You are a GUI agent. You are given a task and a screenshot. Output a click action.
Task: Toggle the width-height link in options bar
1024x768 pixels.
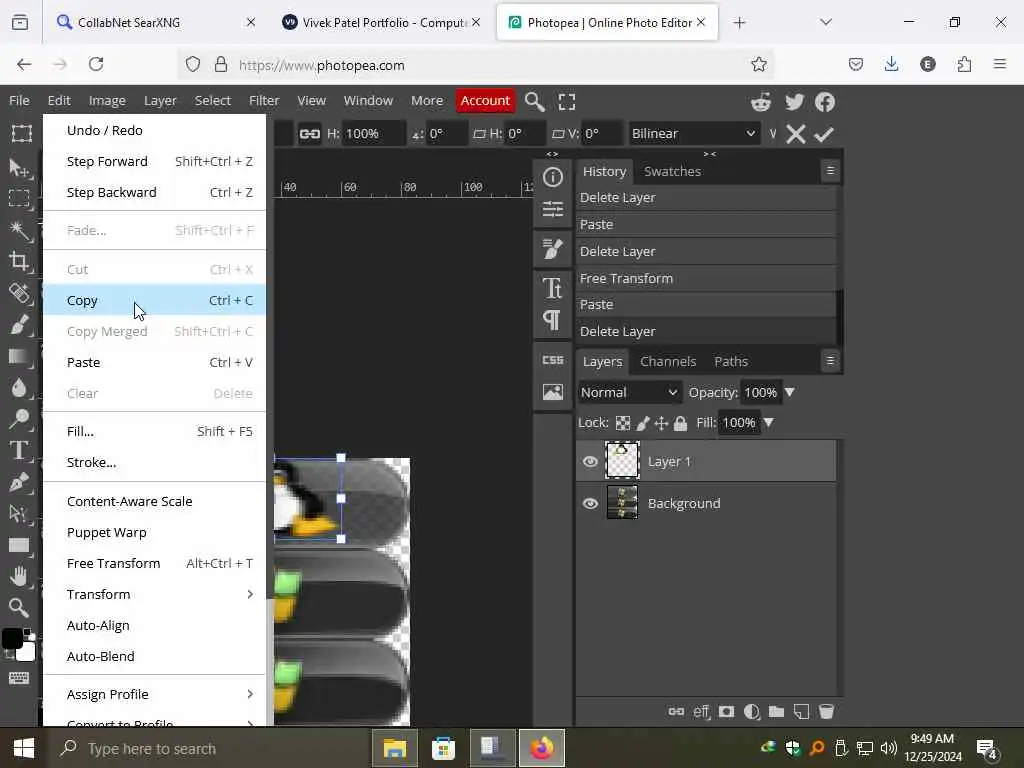pos(310,134)
